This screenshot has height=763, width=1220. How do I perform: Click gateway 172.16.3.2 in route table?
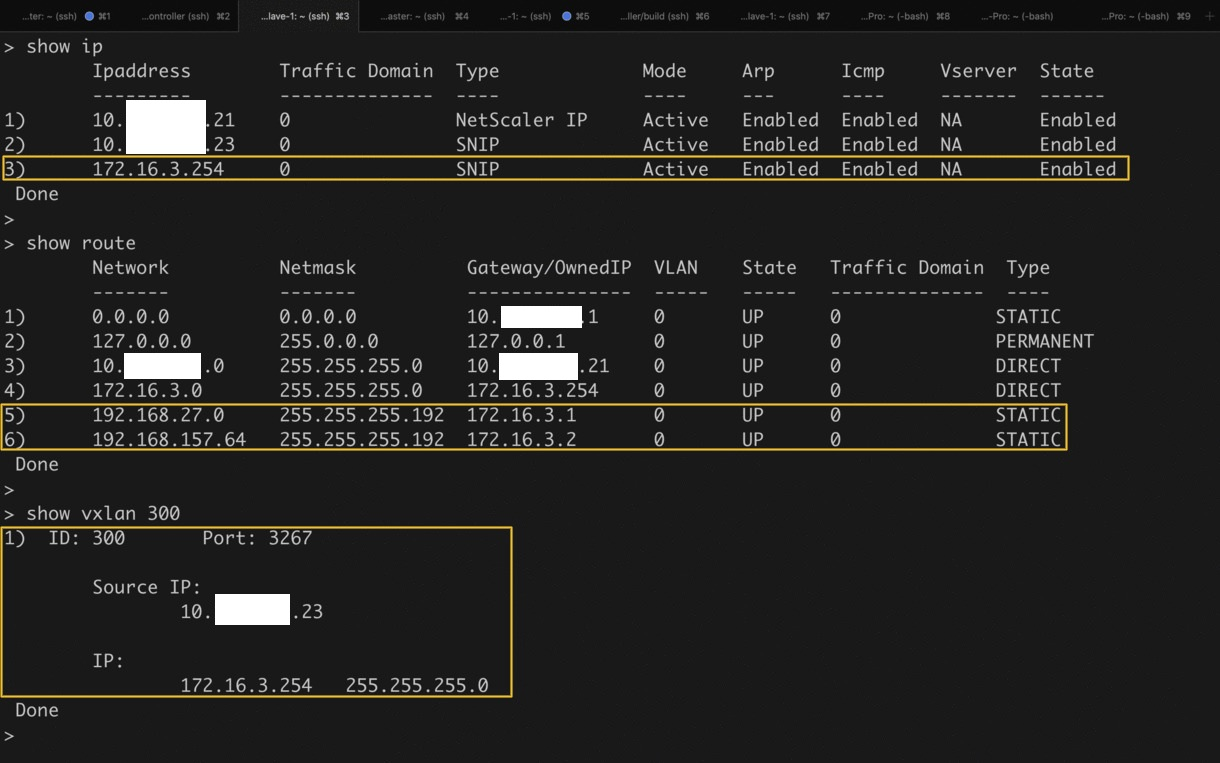(521, 439)
